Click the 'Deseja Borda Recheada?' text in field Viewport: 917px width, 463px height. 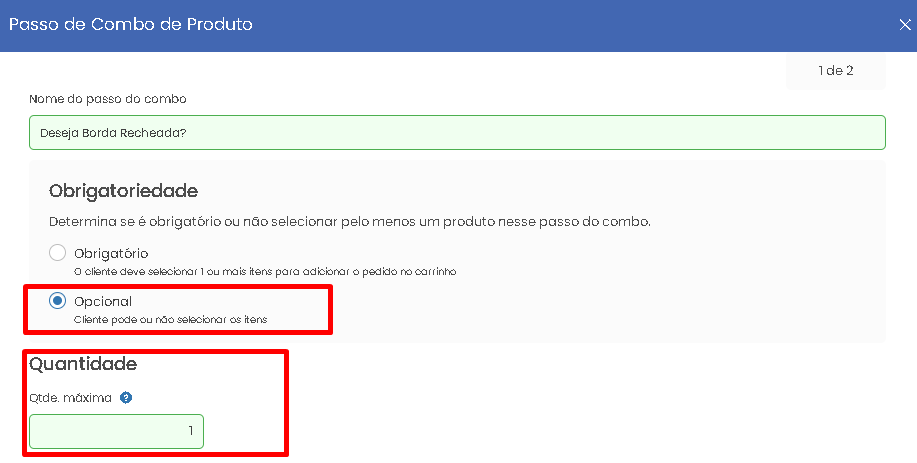[113, 133]
